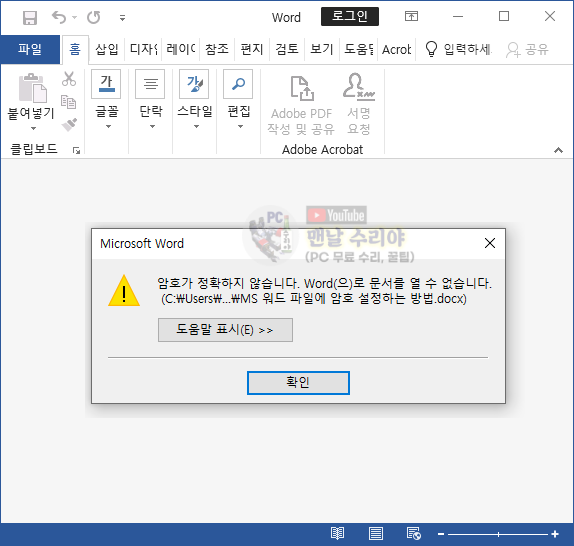
Task: Open the Undo history dropdown arrow
Action: [75, 17]
